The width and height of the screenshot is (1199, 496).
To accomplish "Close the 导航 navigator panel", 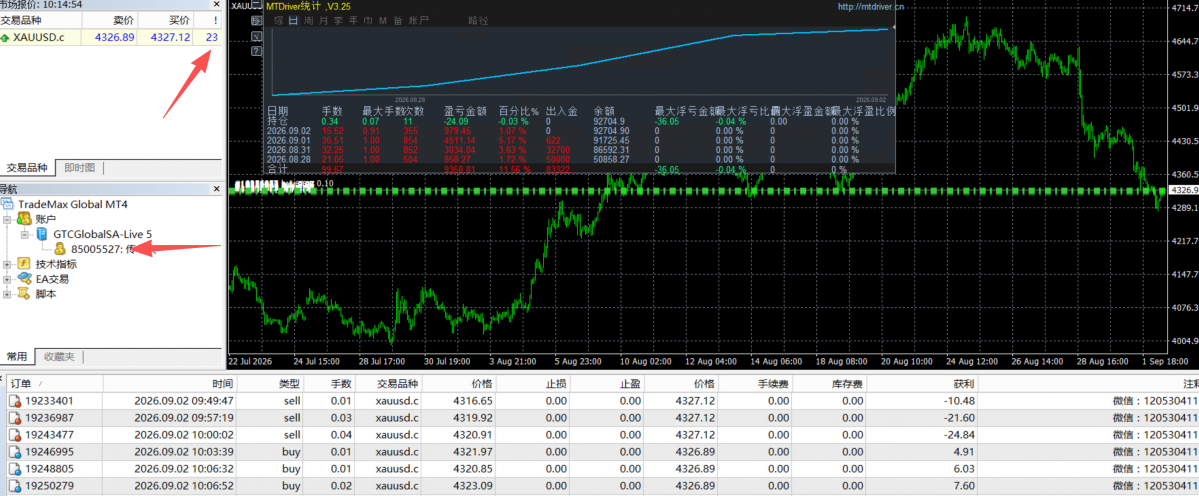I will click(216, 189).
